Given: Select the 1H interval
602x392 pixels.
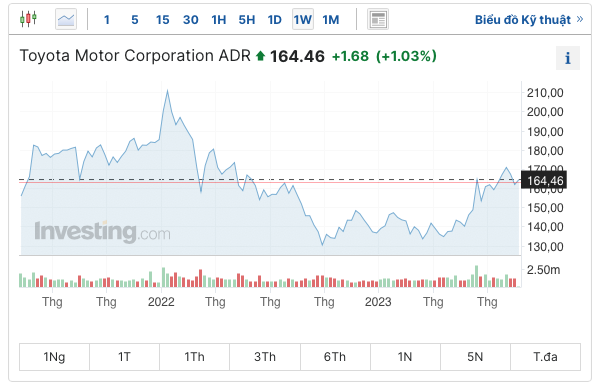Looking at the screenshot, I should point(219,20).
